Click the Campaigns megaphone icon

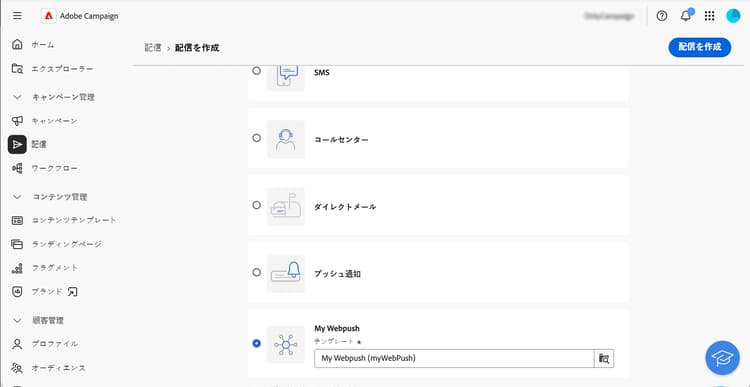click(17, 121)
